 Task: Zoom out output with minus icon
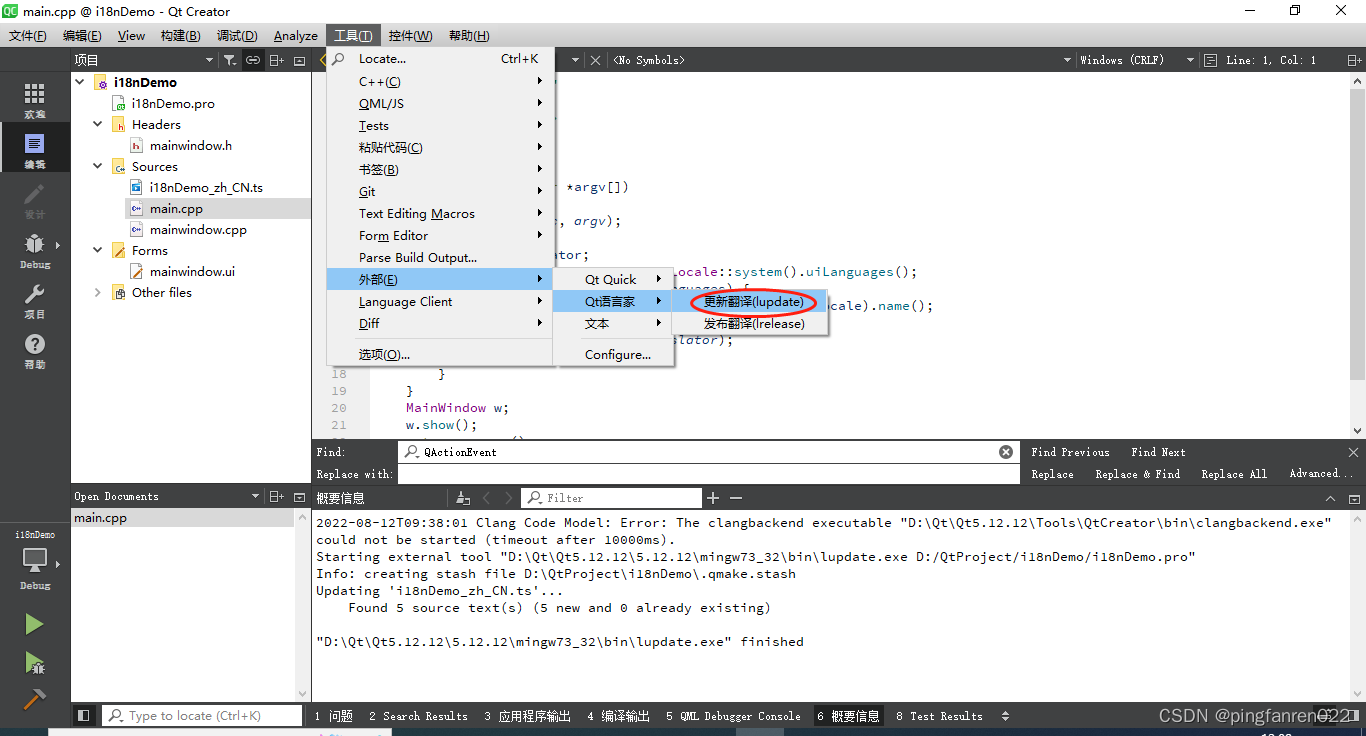coord(736,498)
